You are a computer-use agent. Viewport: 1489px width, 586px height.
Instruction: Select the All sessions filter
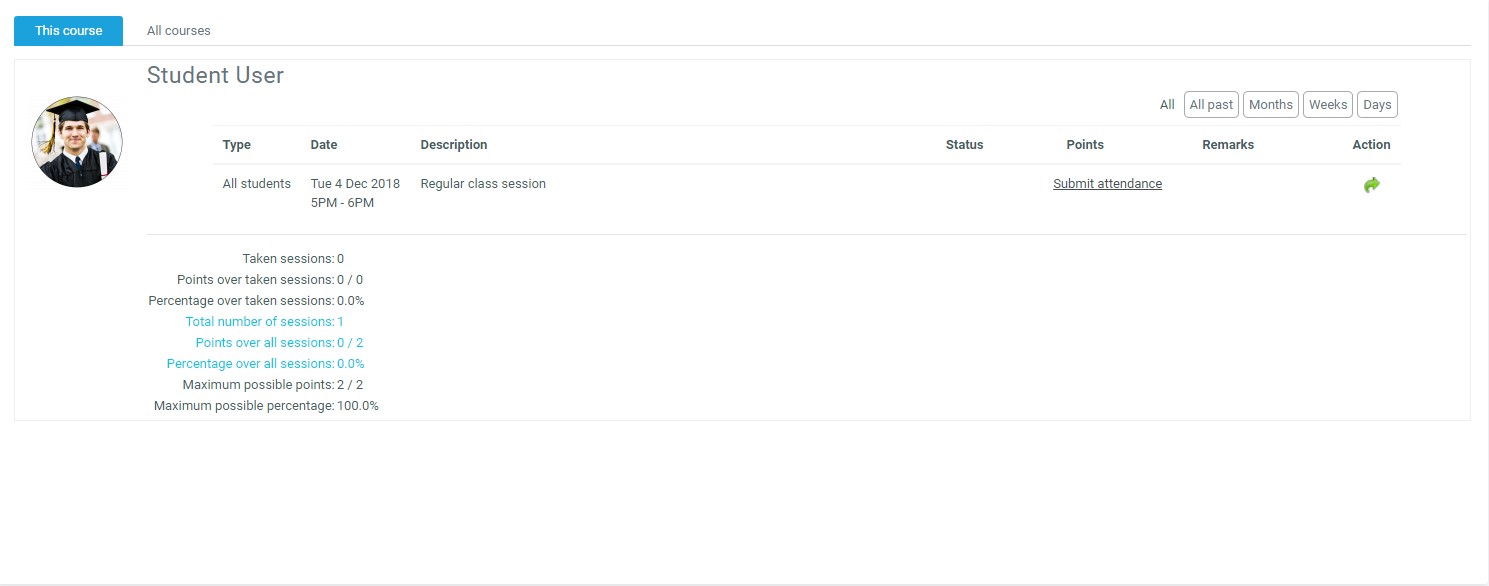click(x=1167, y=105)
